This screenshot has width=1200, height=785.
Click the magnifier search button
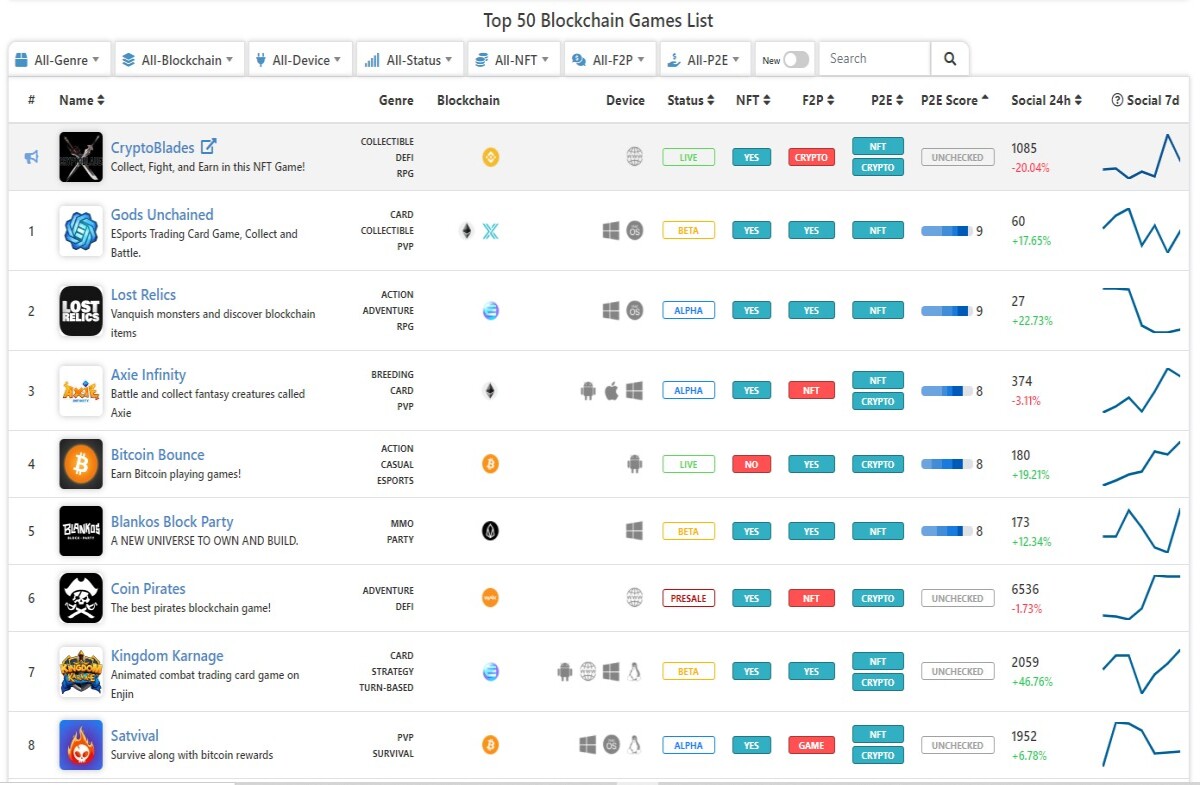point(949,59)
